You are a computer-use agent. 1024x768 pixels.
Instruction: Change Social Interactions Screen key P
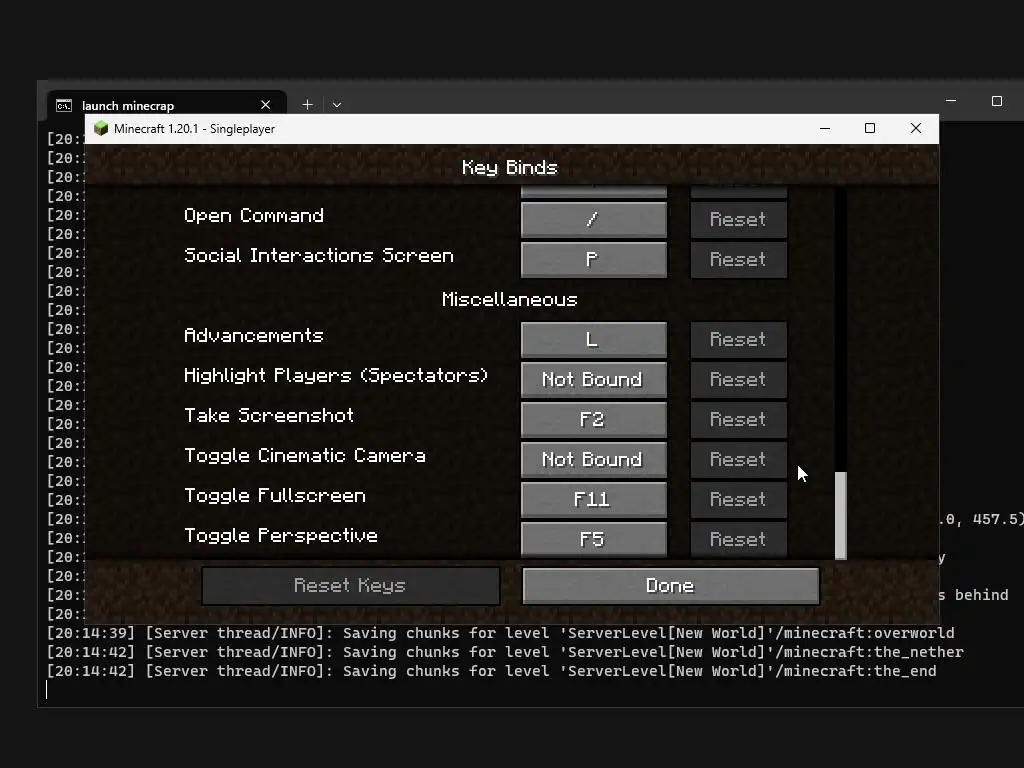click(x=594, y=259)
